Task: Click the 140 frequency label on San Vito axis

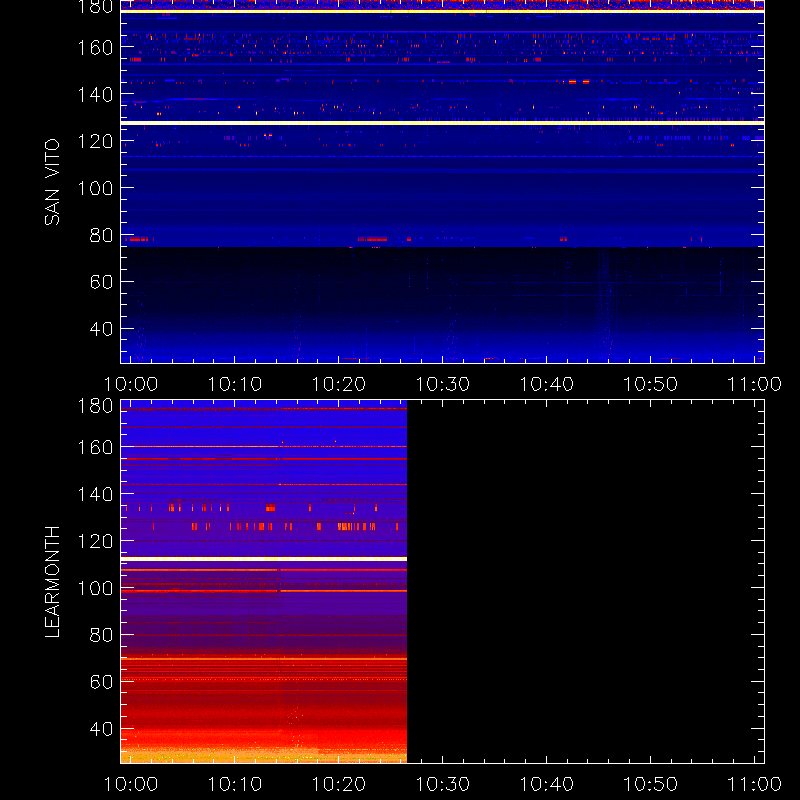Action: 95,94
